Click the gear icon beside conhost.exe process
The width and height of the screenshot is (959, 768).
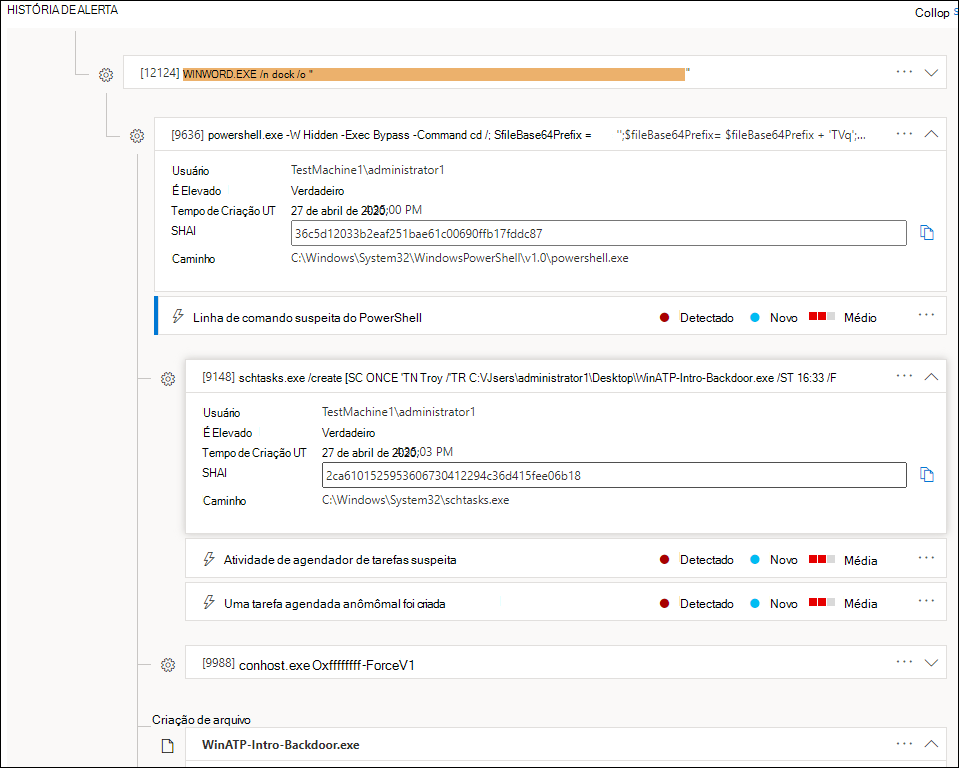168,665
